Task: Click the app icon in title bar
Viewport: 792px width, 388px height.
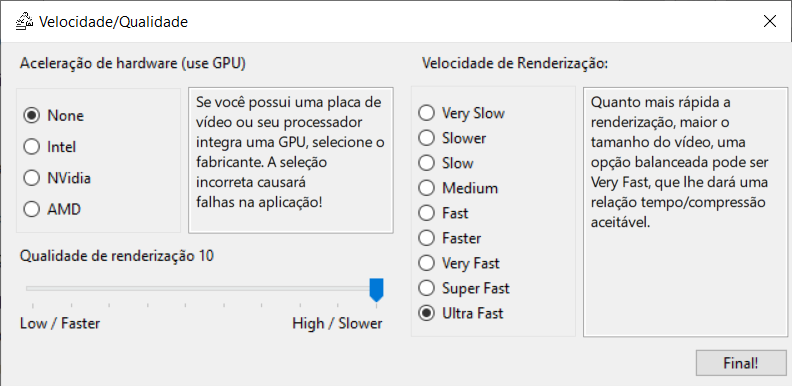Action: pyautogui.click(x=25, y=22)
